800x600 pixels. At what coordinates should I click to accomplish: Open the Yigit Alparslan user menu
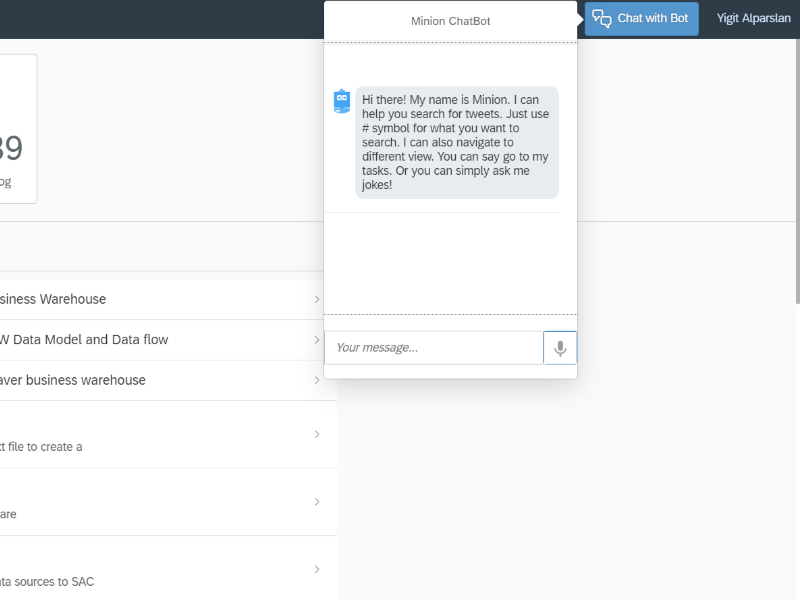coord(753,19)
